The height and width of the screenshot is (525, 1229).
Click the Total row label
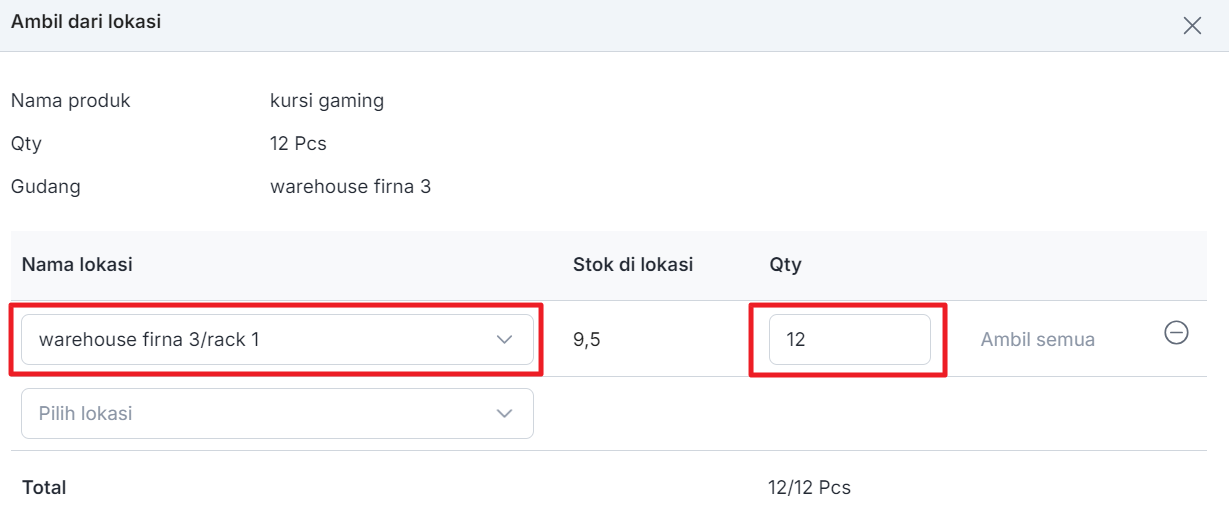click(44, 488)
